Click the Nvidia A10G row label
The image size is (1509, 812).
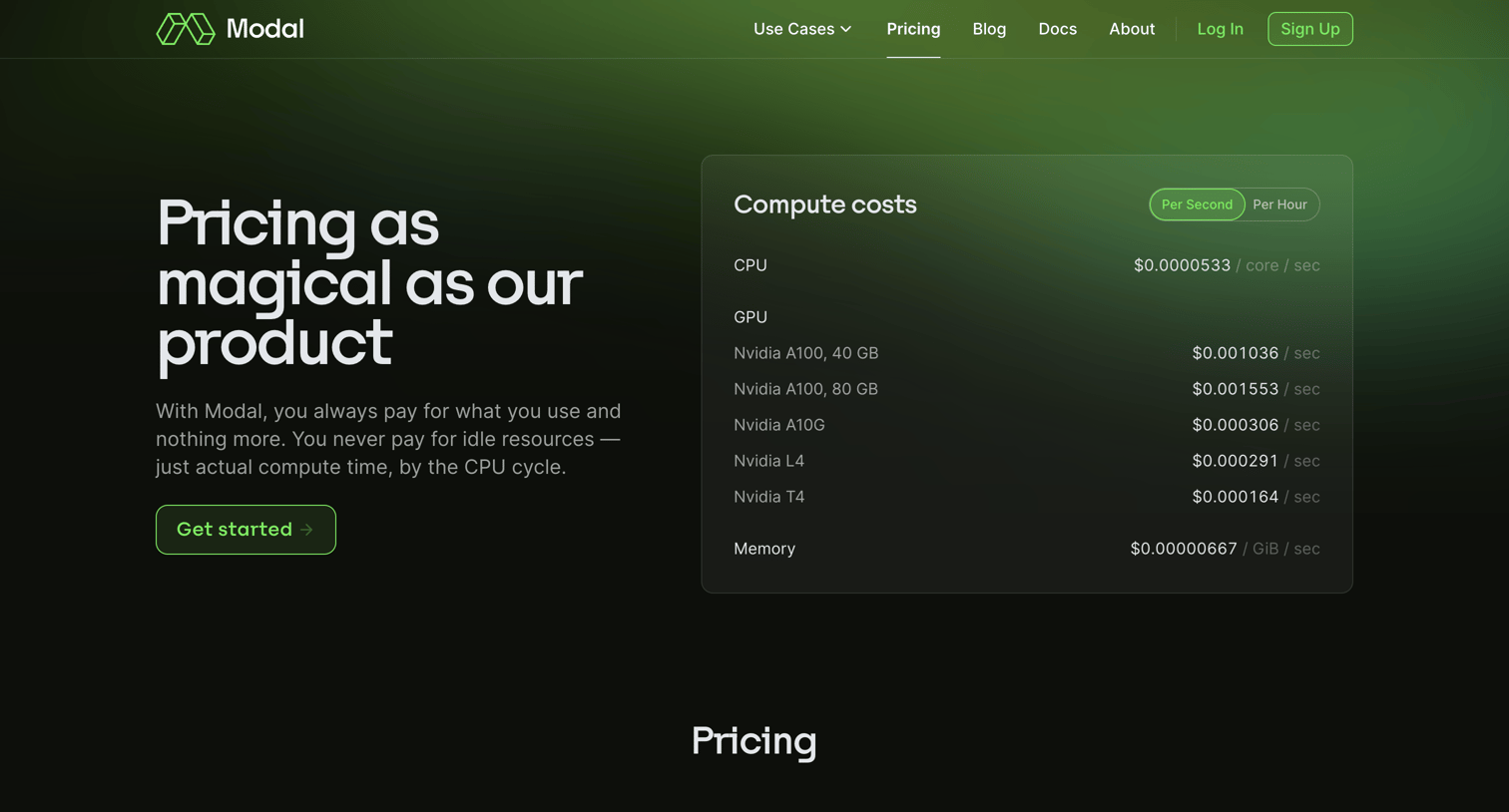click(779, 425)
